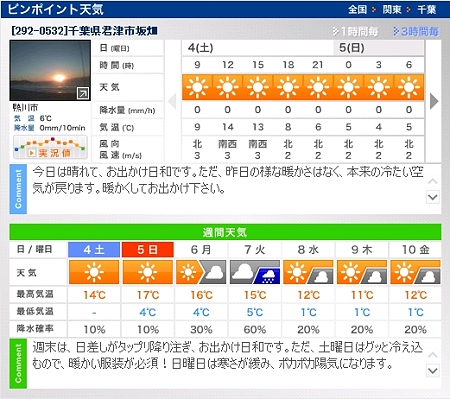Open the sunset live camera thumbnail
Image resolution: width=450 pixels, height=399 pixels.
click(50, 70)
